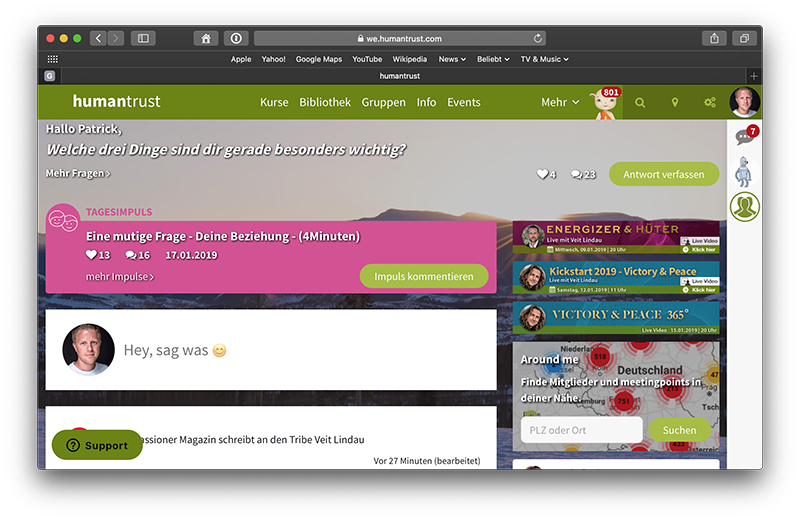Open the user profile avatar in header
The image size is (800, 519).
pyautogui.click(x=744, y=102)
